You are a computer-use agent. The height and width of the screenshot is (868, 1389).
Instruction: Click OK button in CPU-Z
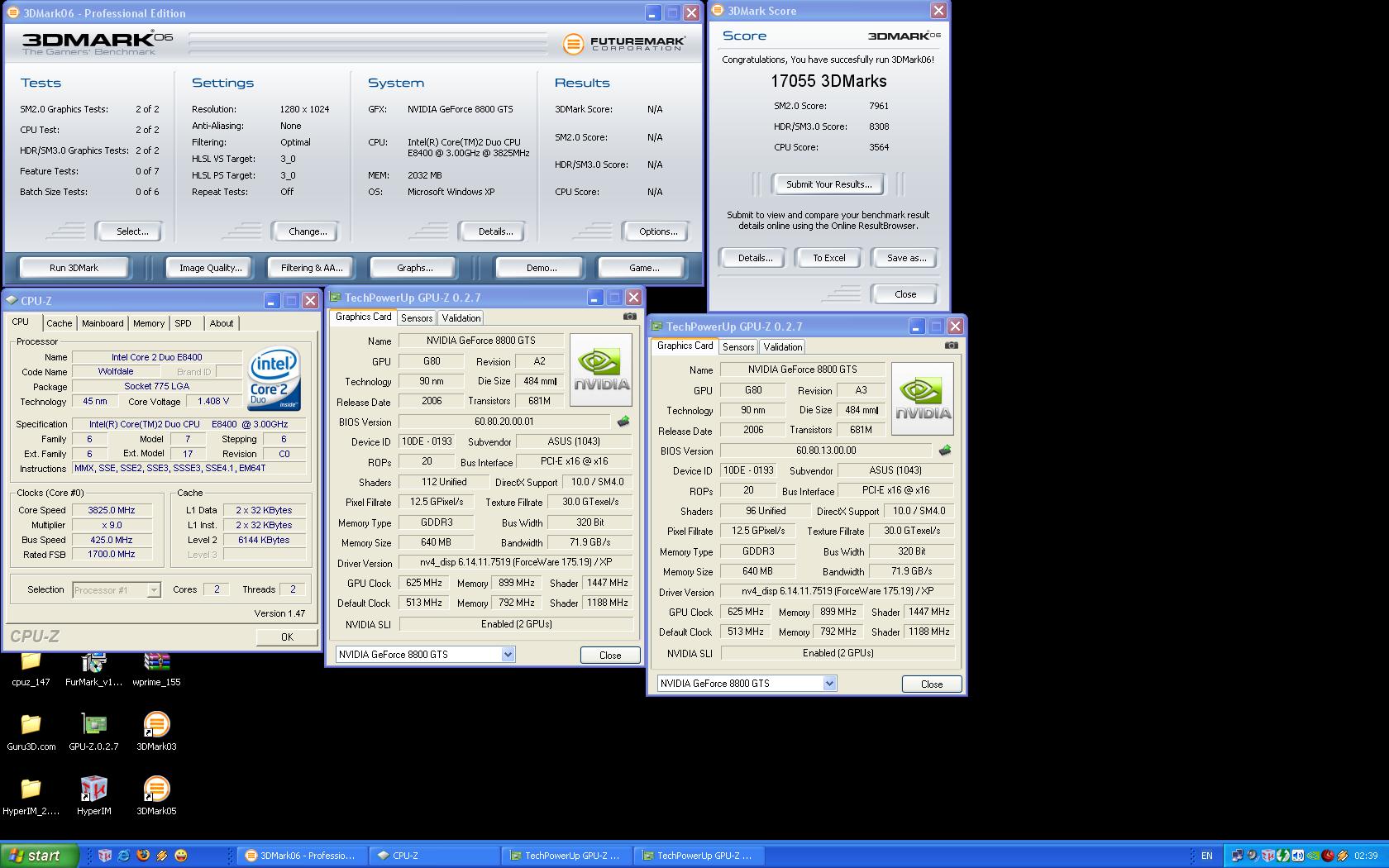[287, 637]
